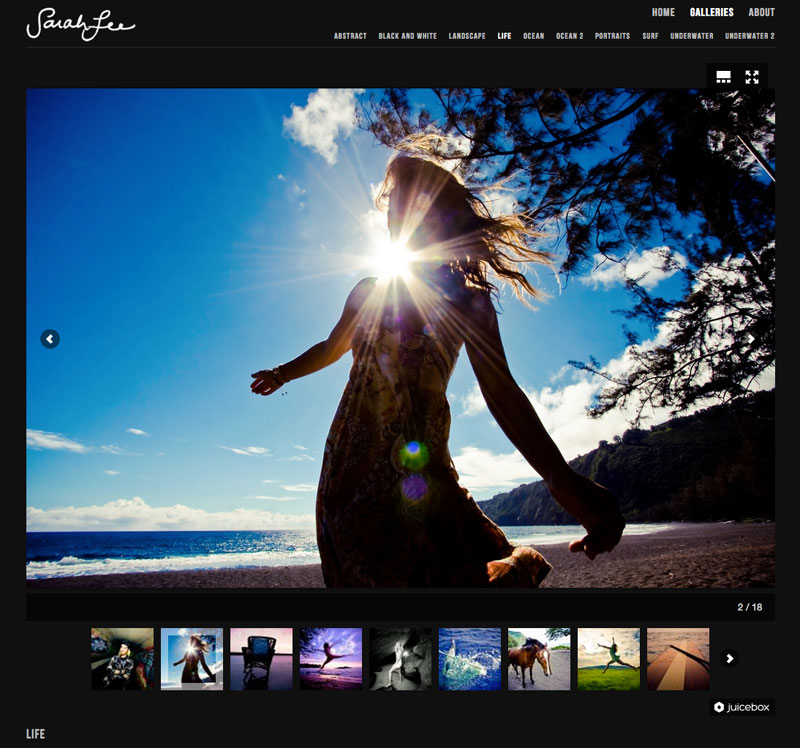Open the Sarah Lee signature logo
Viewport: 800px width, 748px height.
tap(81, 24)
